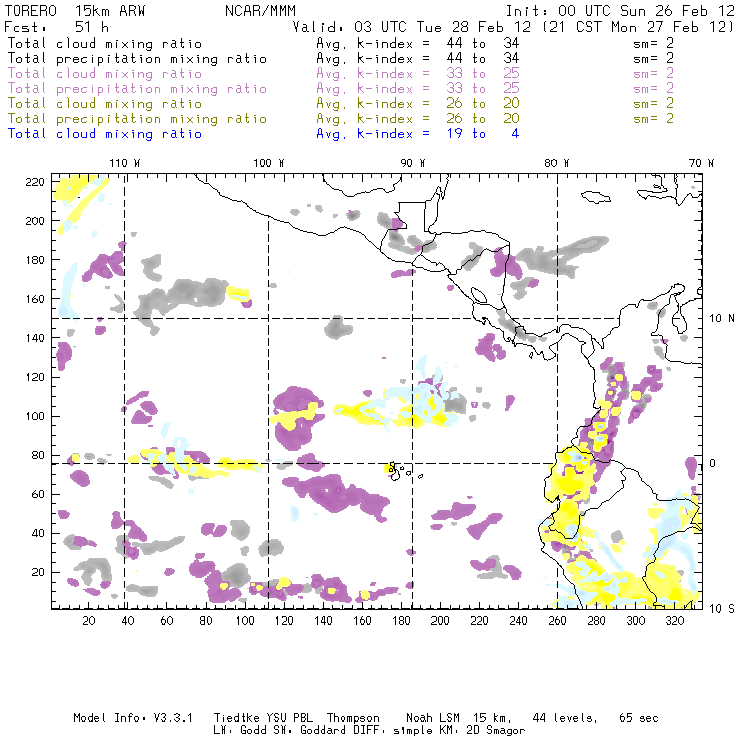Click the black "Total cloud mixing ratio" legend label
Screen dimensions: 740x740
click(105, 43)
